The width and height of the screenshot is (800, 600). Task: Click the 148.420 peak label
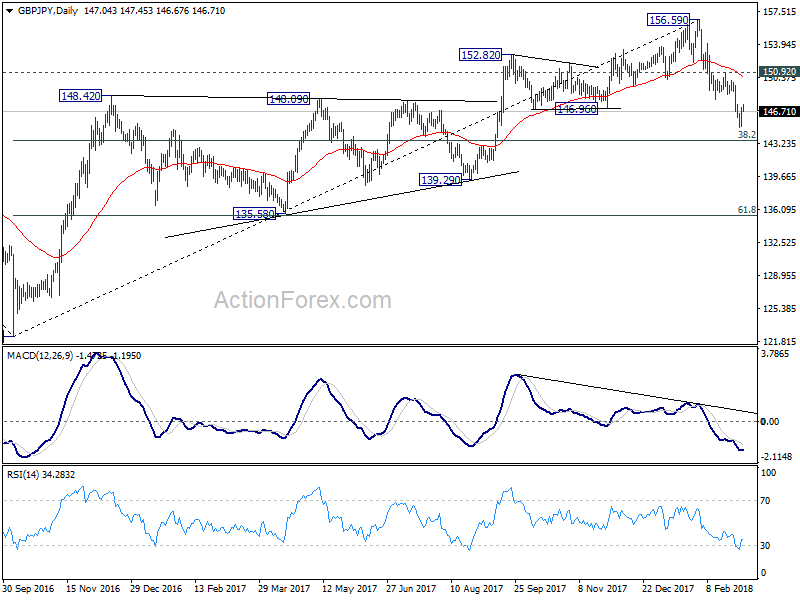80,95
